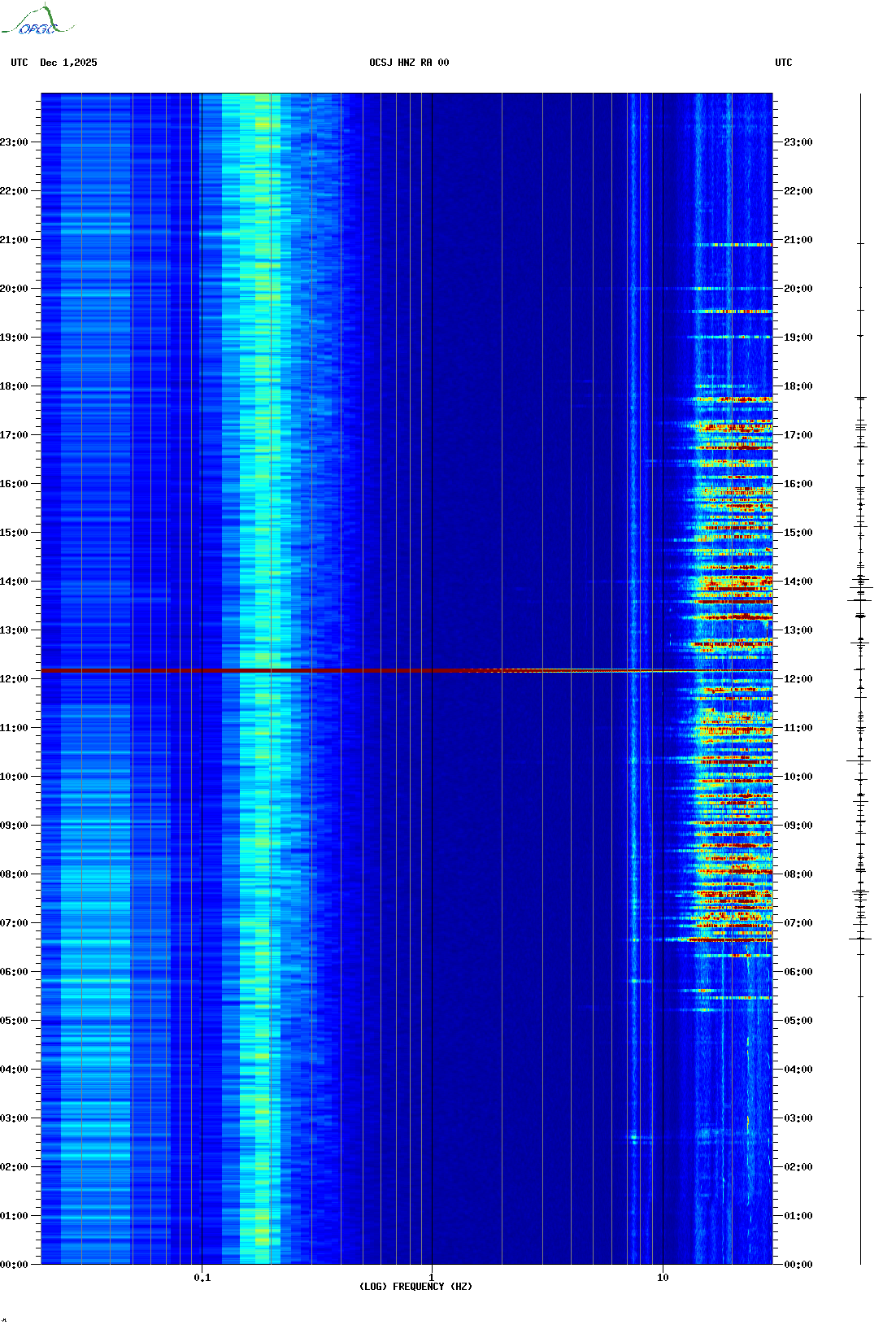
Task: Click the seismogram trace at far right
Action: (x=860, y=651)
